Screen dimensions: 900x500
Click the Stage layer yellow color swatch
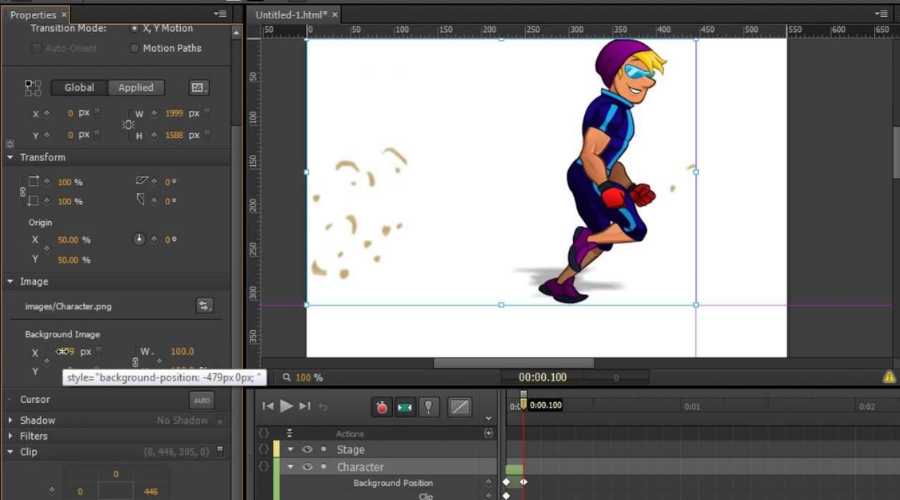[x=277, y=449]
